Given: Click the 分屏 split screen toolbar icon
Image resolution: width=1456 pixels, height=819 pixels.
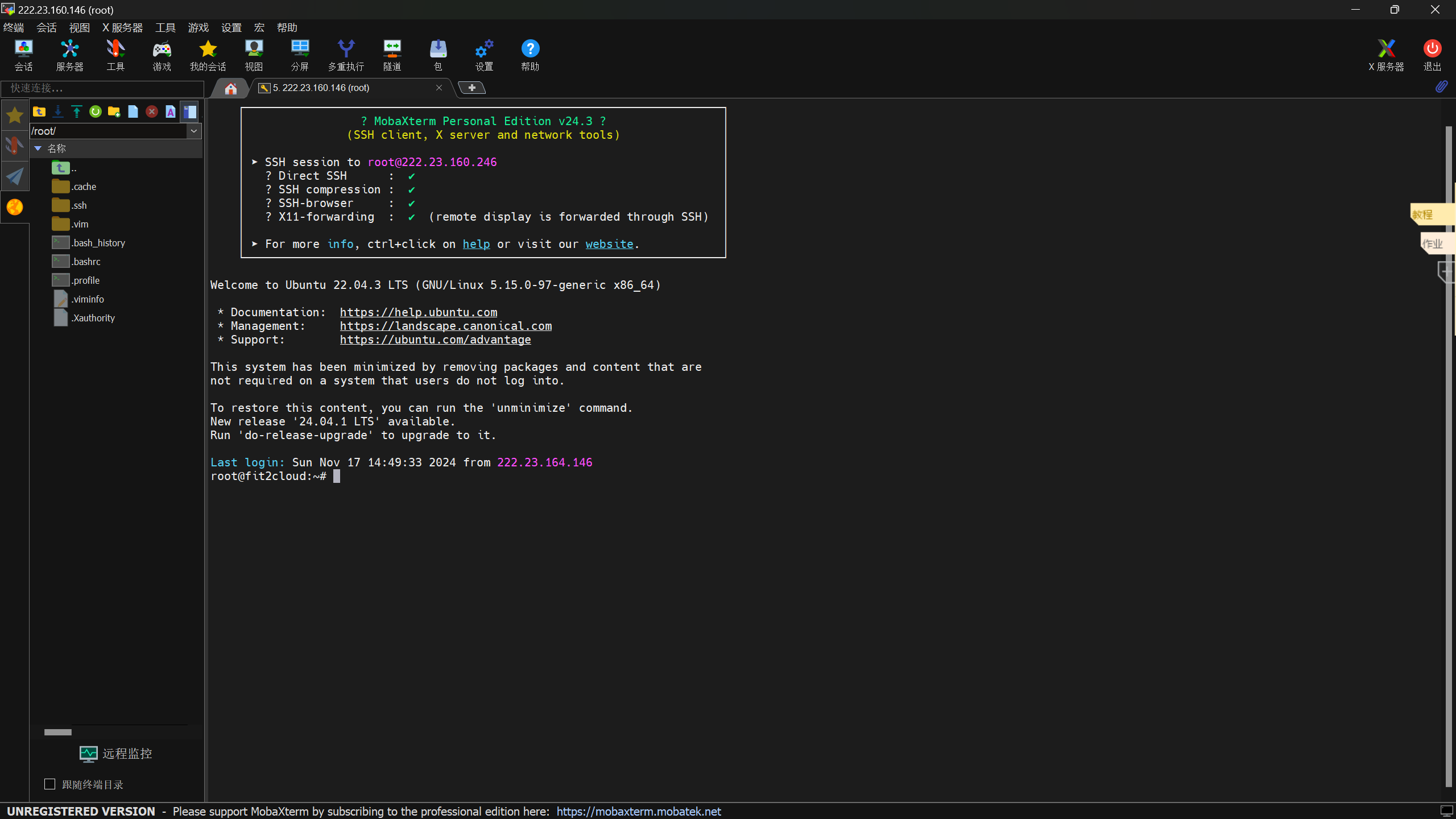Looking at the screenshot, I should tap(300, 55).
